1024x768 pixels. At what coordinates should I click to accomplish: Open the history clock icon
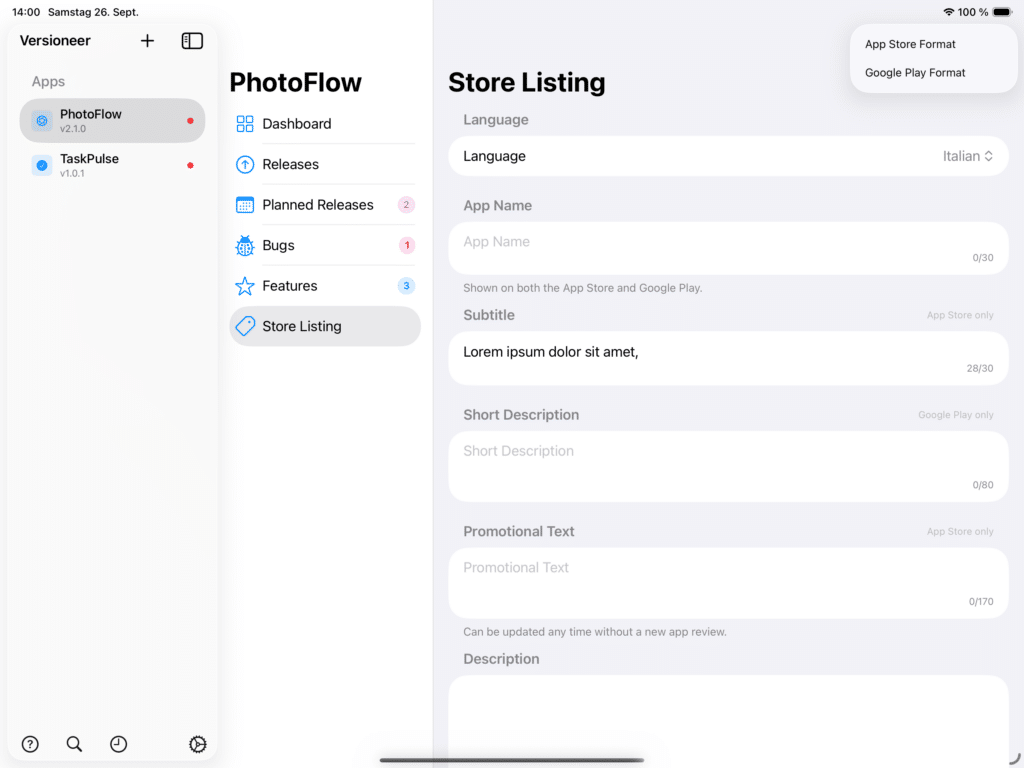118,744
